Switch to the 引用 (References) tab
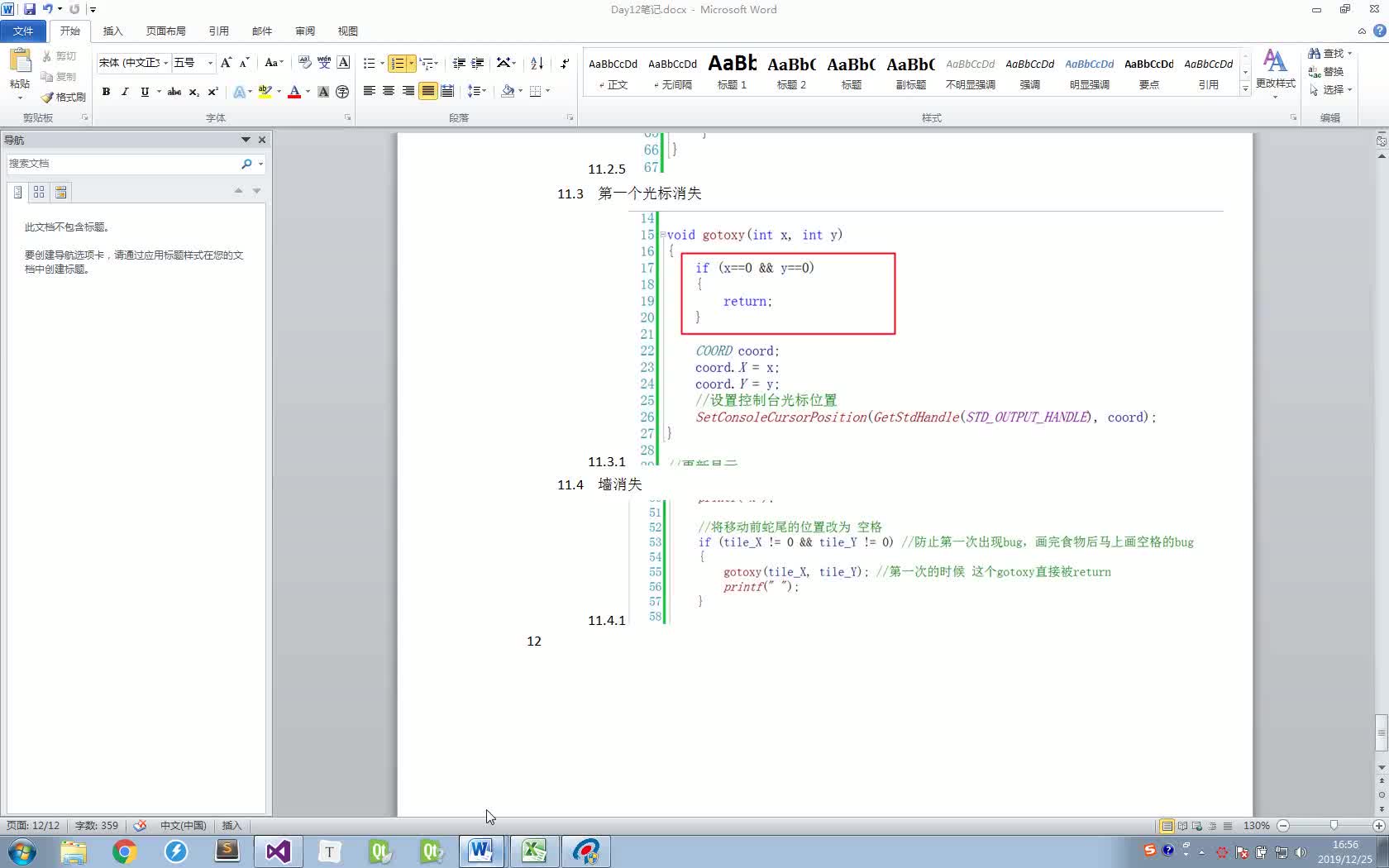Screen dimensions: 1389x868 218,31
